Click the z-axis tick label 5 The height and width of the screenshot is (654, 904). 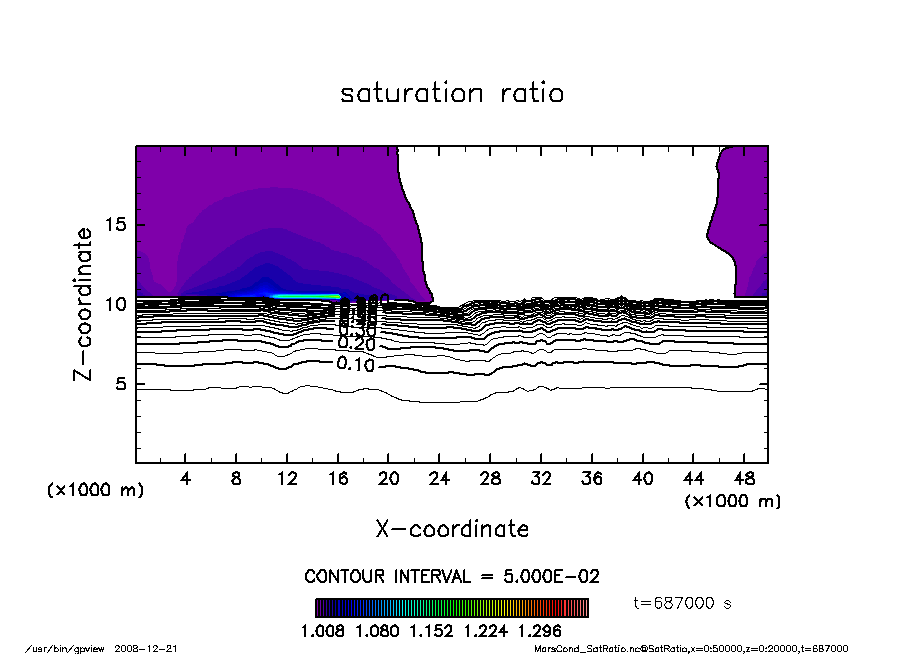[119, 384]
